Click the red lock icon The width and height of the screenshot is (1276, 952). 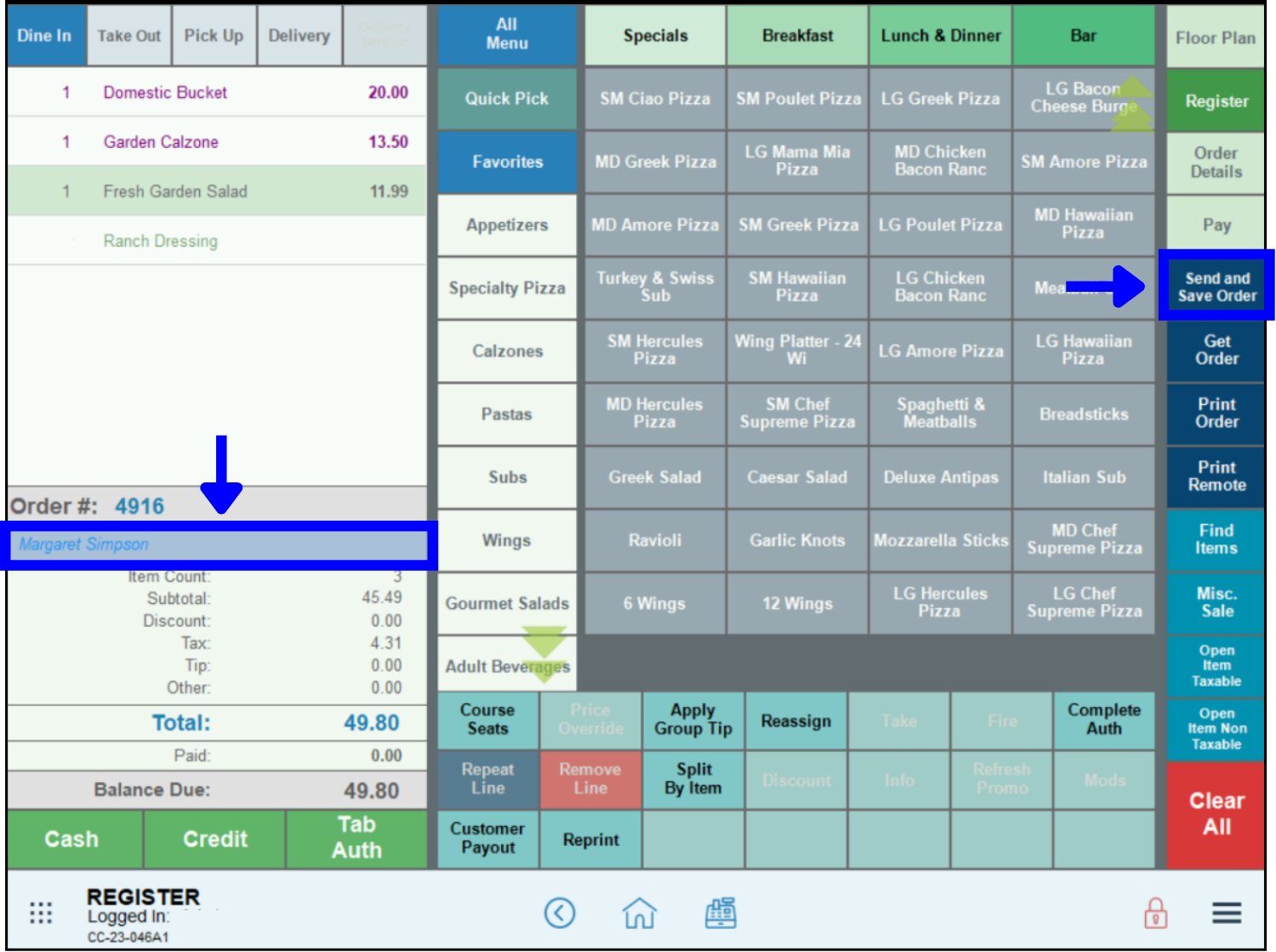(x=1154, y=913)
